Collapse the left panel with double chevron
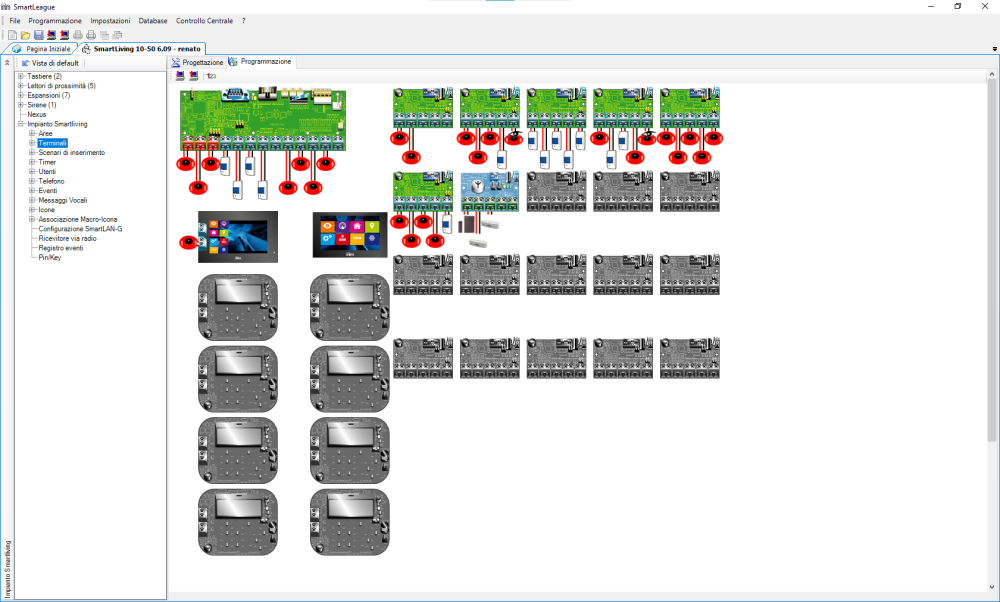 coord(7,63)
